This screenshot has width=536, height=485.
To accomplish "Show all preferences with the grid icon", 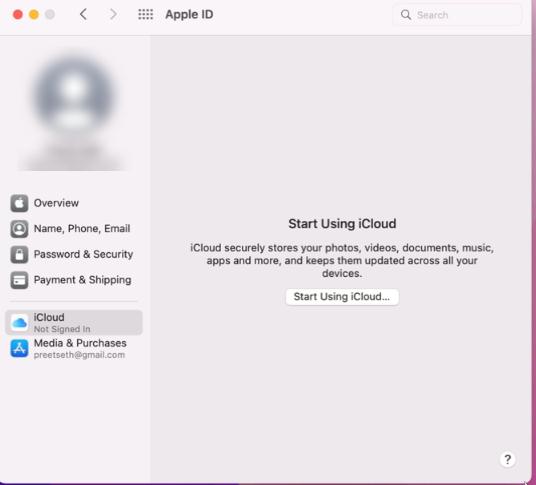I will pyautogui.click(x=145, y=14).
